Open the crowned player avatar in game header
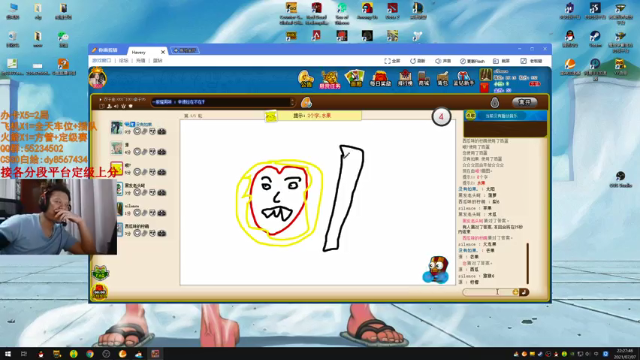The height and width of the screenshot is (360, 640). tap(98, 78)
